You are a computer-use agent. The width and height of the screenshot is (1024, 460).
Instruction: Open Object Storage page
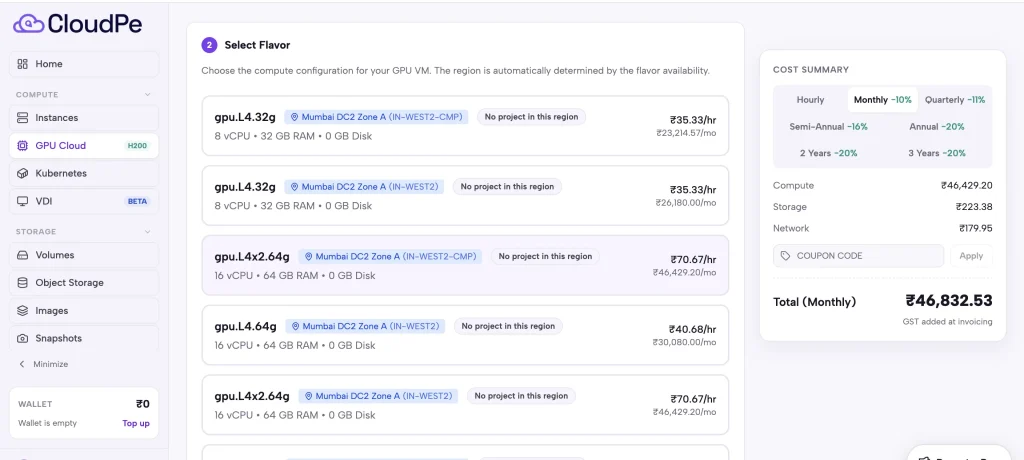point(84,283)
